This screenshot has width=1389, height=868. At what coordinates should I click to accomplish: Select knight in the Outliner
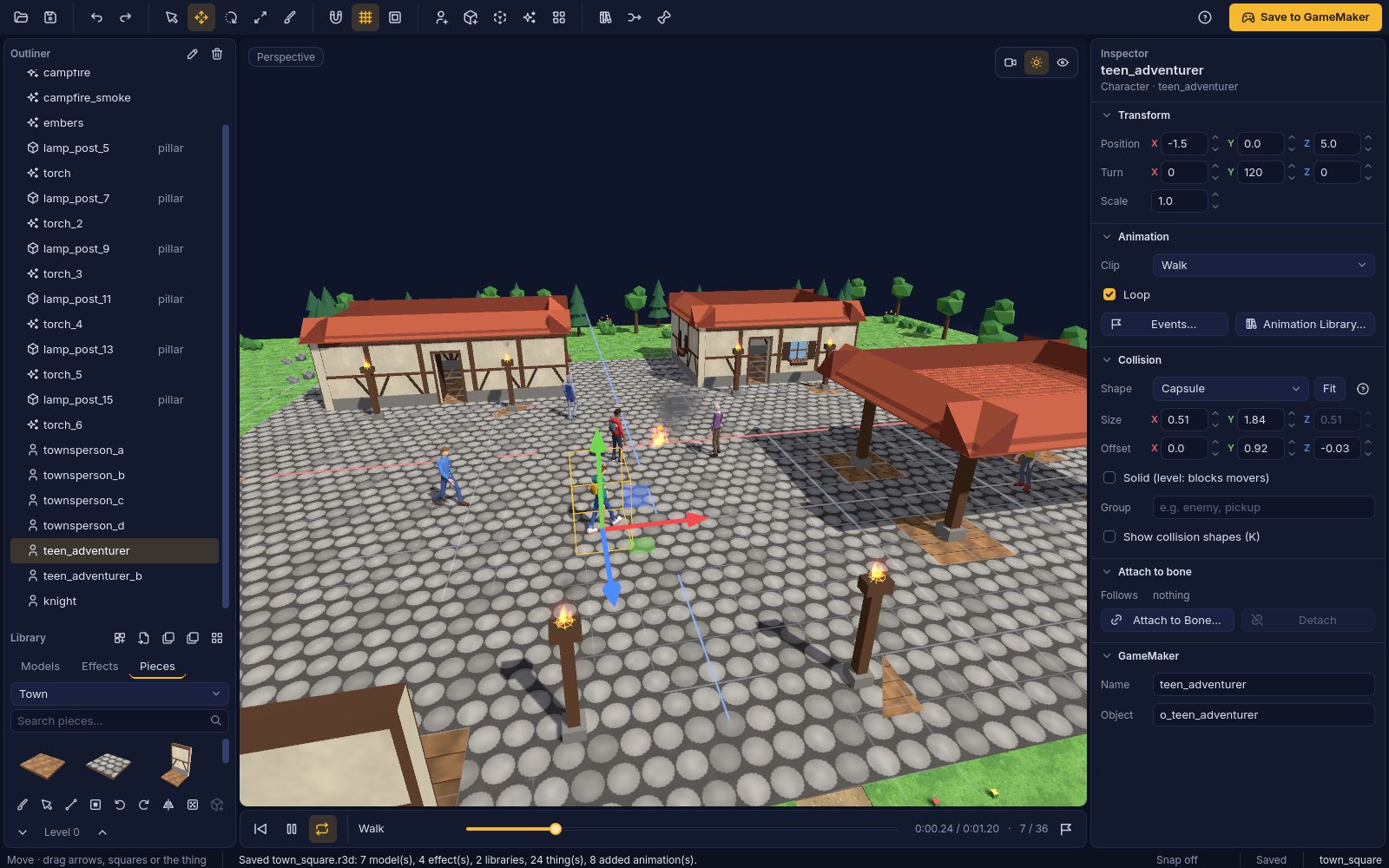[x=115, y=601]
